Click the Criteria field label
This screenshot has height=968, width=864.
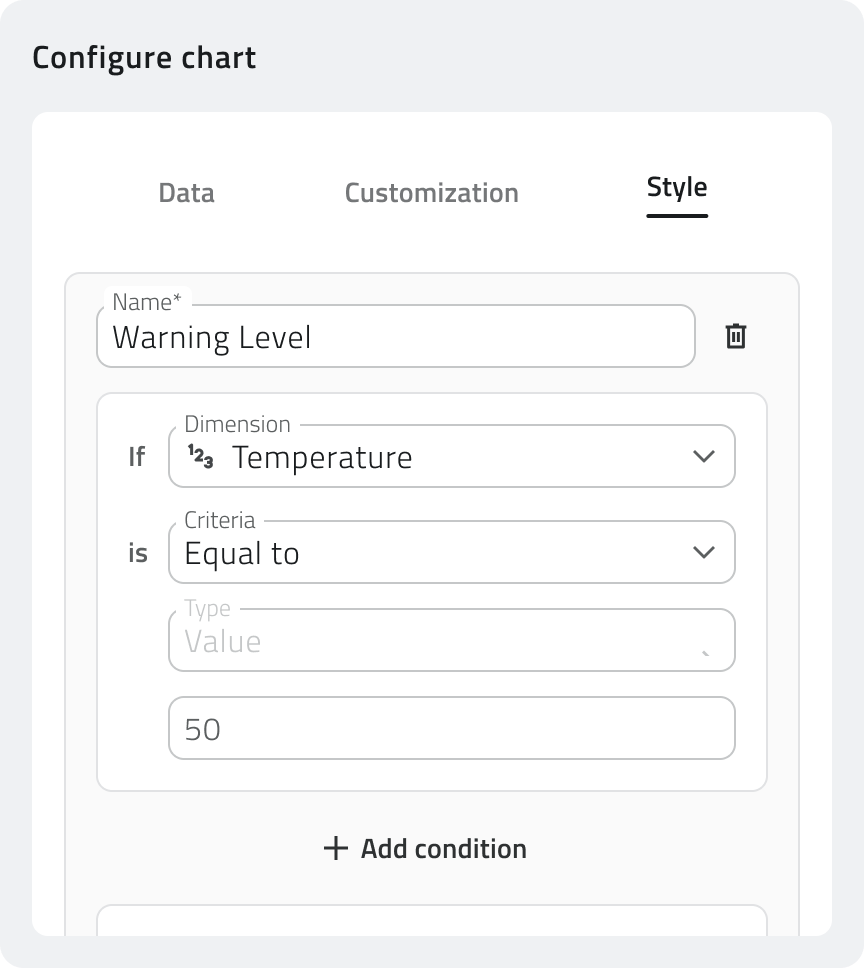pos(220,520)
